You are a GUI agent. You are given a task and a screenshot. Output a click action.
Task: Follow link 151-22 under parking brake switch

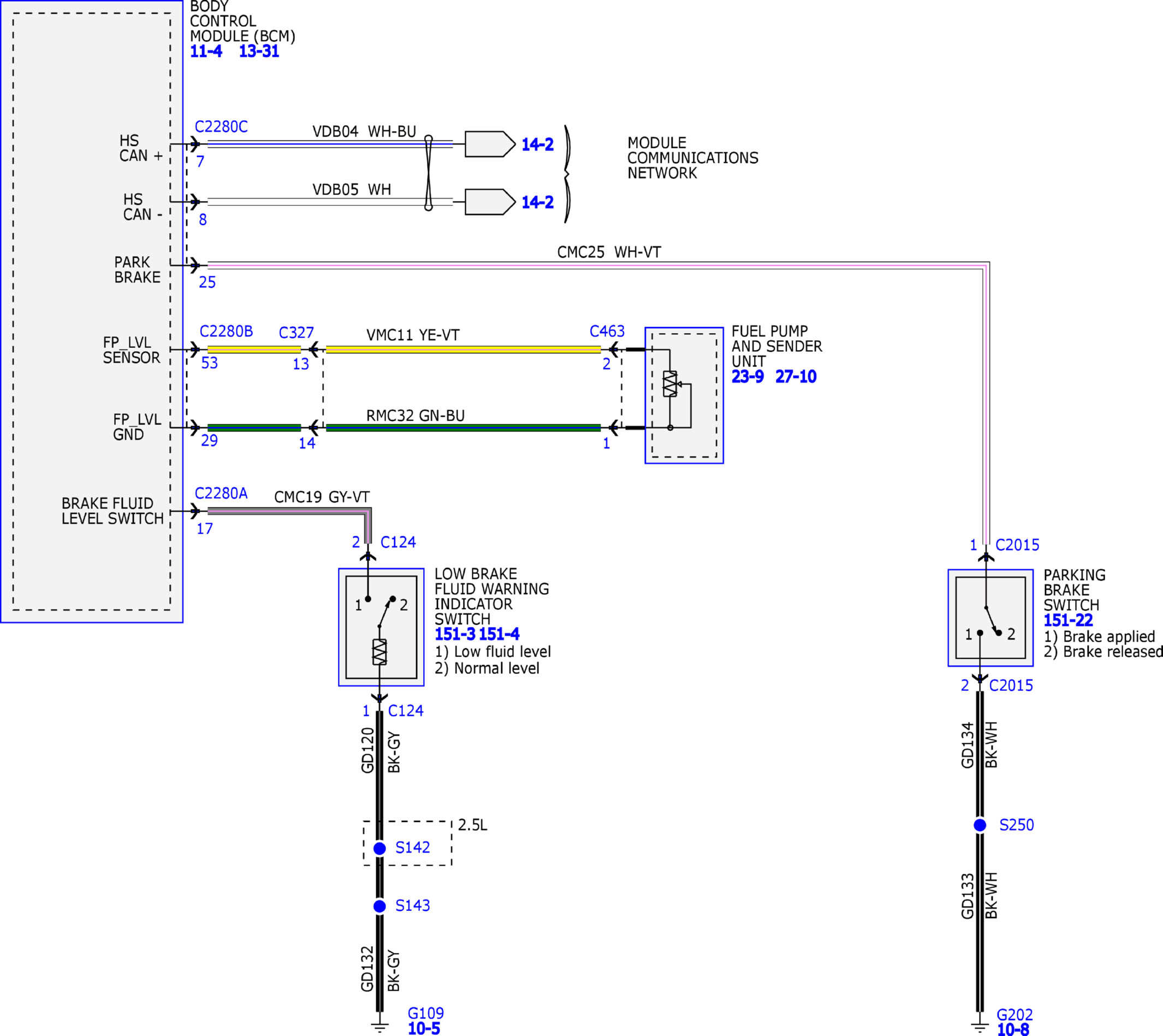click(x=1068, y=620)
